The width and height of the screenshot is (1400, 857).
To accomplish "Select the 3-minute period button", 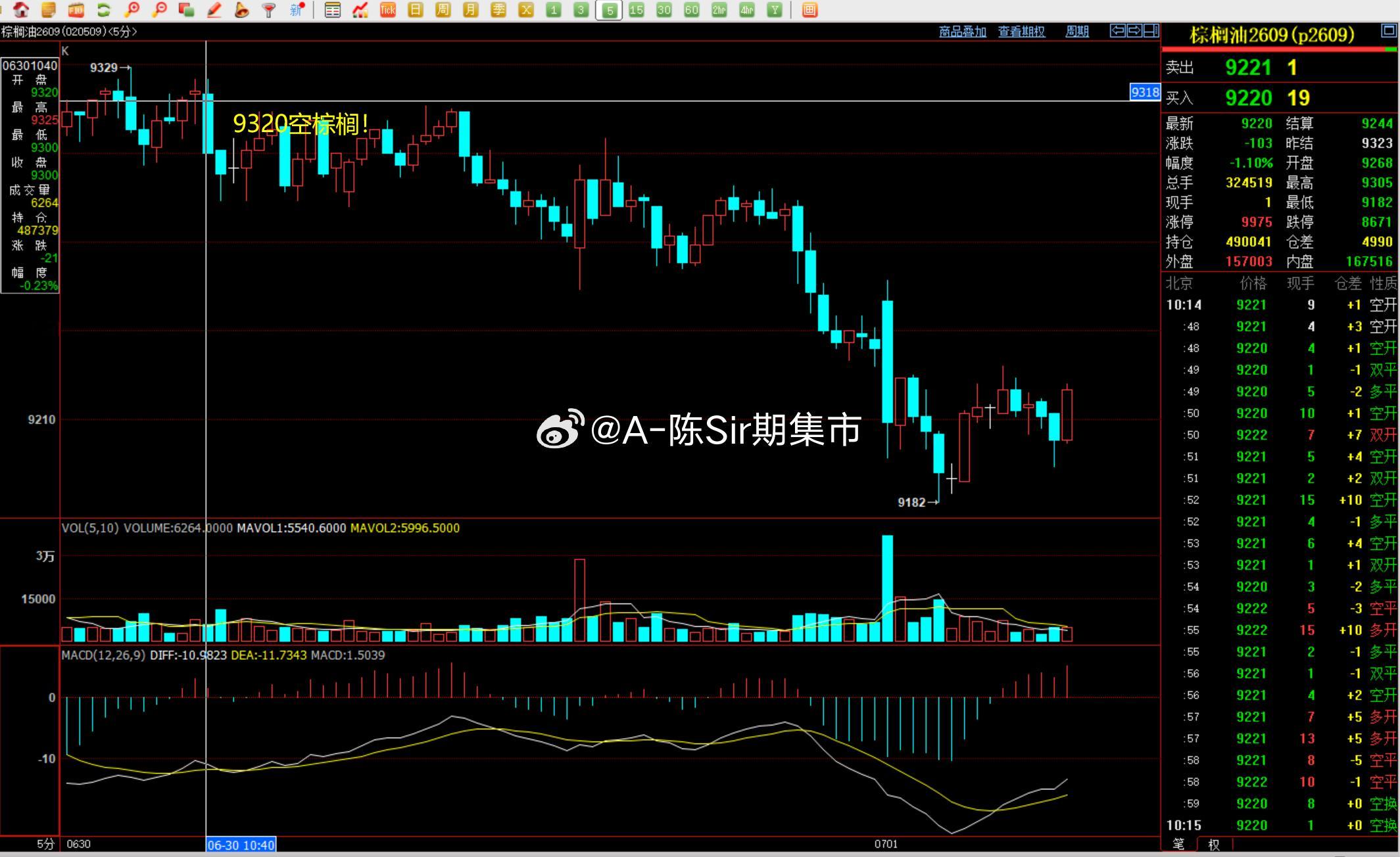I will click(581, 10).
